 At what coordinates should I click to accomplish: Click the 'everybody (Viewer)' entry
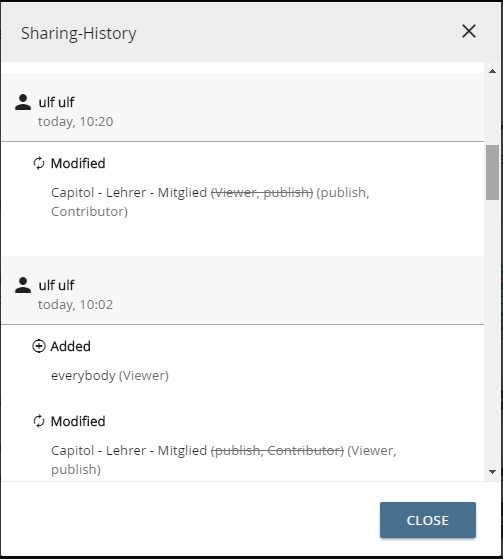coord(110,376)
